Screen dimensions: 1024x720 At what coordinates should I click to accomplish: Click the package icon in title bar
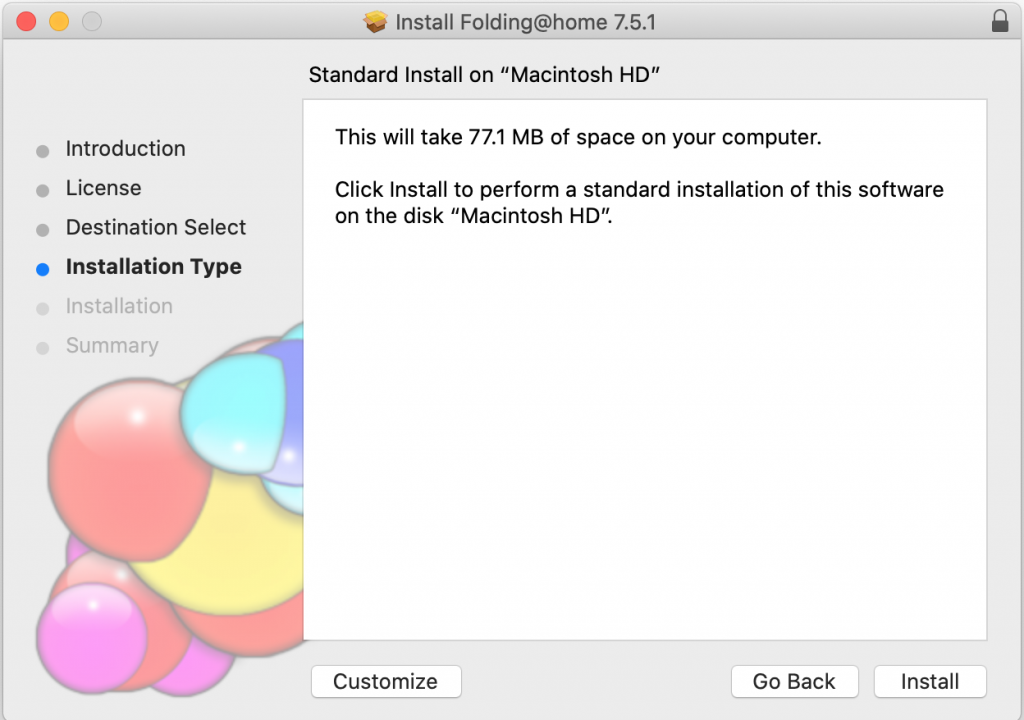pos(375,22)
